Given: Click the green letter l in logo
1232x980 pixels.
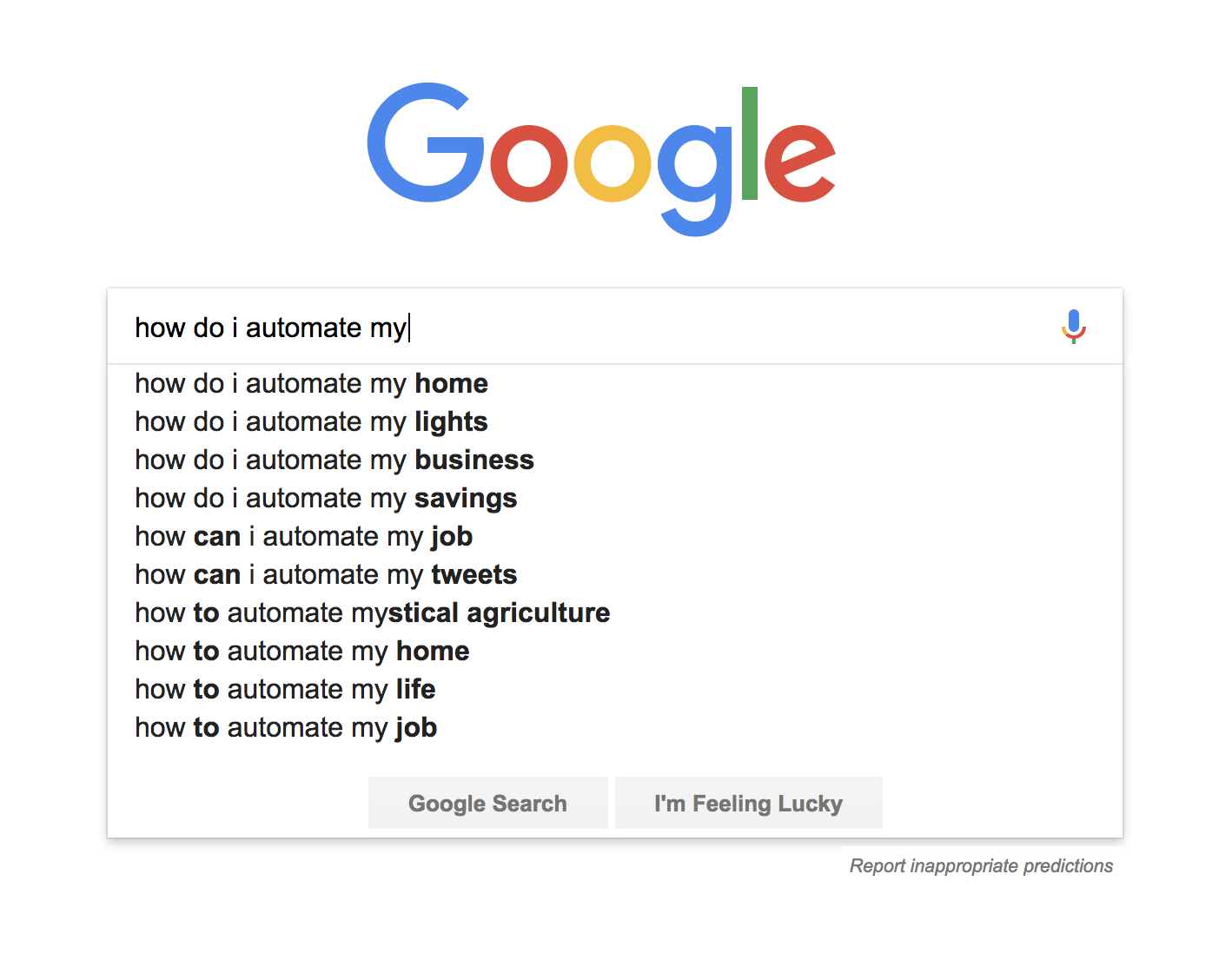Looking at the screenshot, I should pyautogui.click(x=750, y=143).
